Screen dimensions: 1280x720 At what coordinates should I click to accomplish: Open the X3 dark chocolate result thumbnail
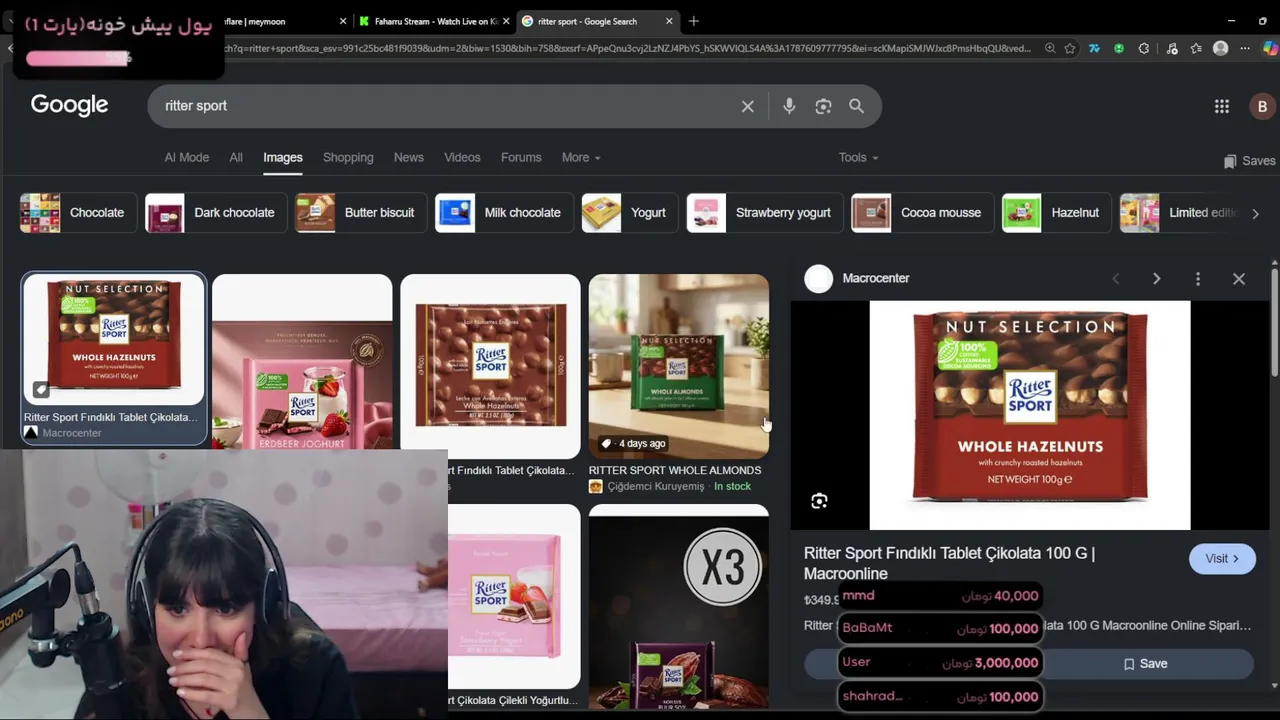coord(679,607)
